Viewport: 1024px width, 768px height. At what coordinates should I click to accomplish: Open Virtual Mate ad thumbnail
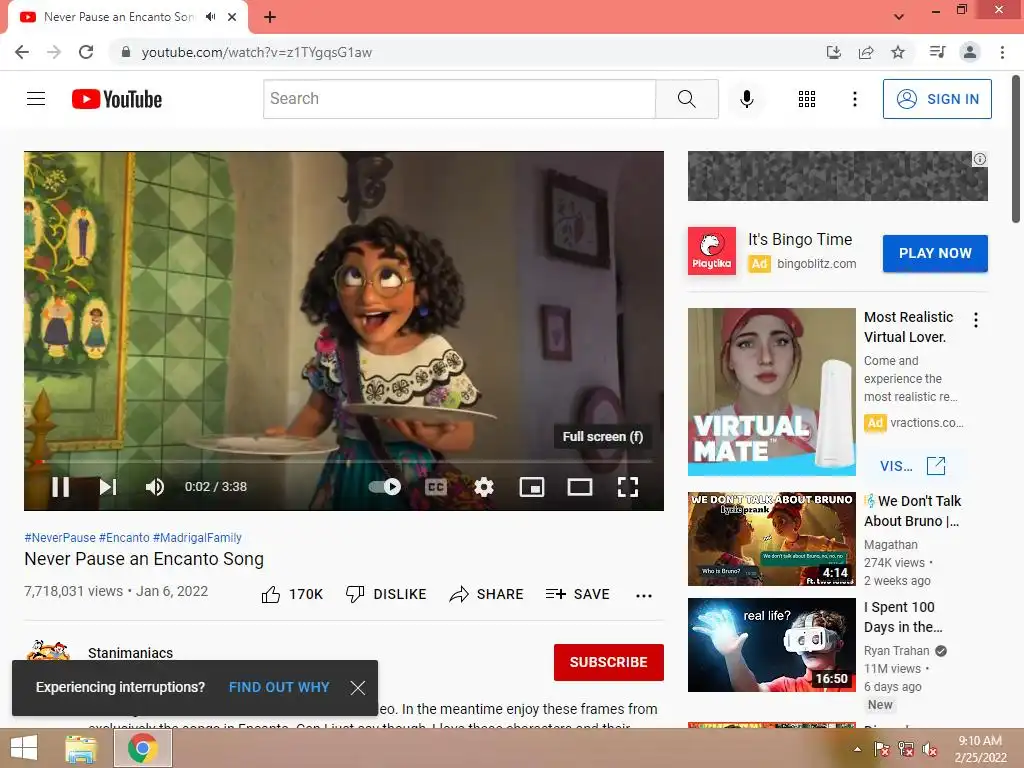(771, 392)
